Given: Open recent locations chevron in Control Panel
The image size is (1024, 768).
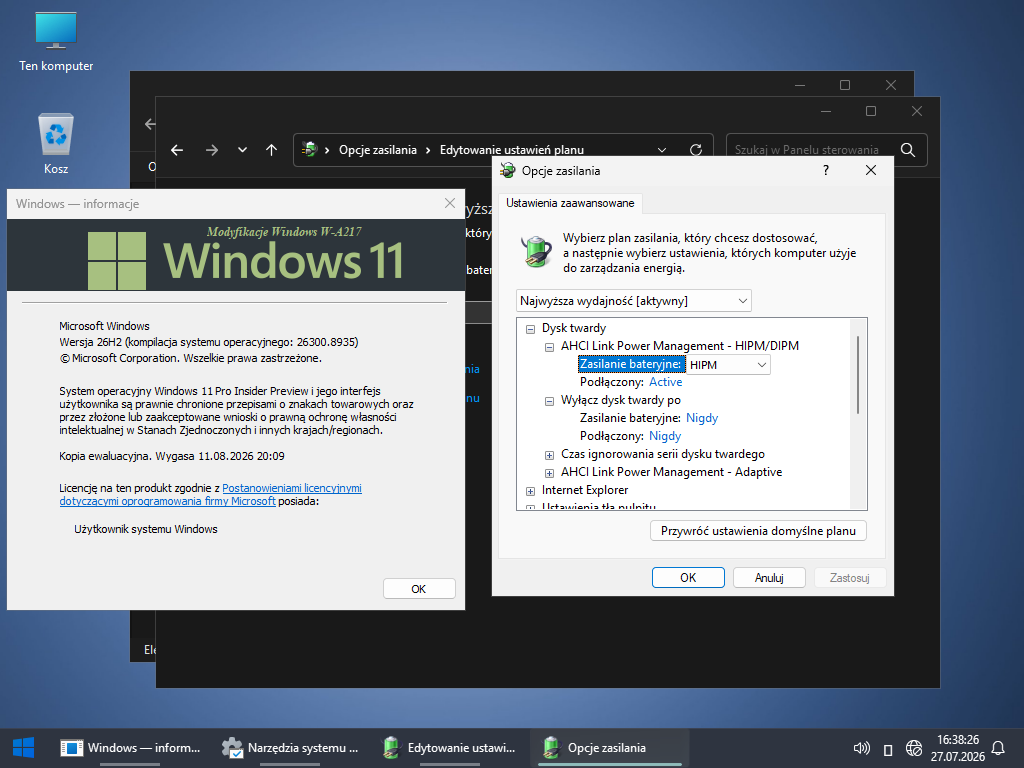Looking at the screenshot, I should (242, 150).
